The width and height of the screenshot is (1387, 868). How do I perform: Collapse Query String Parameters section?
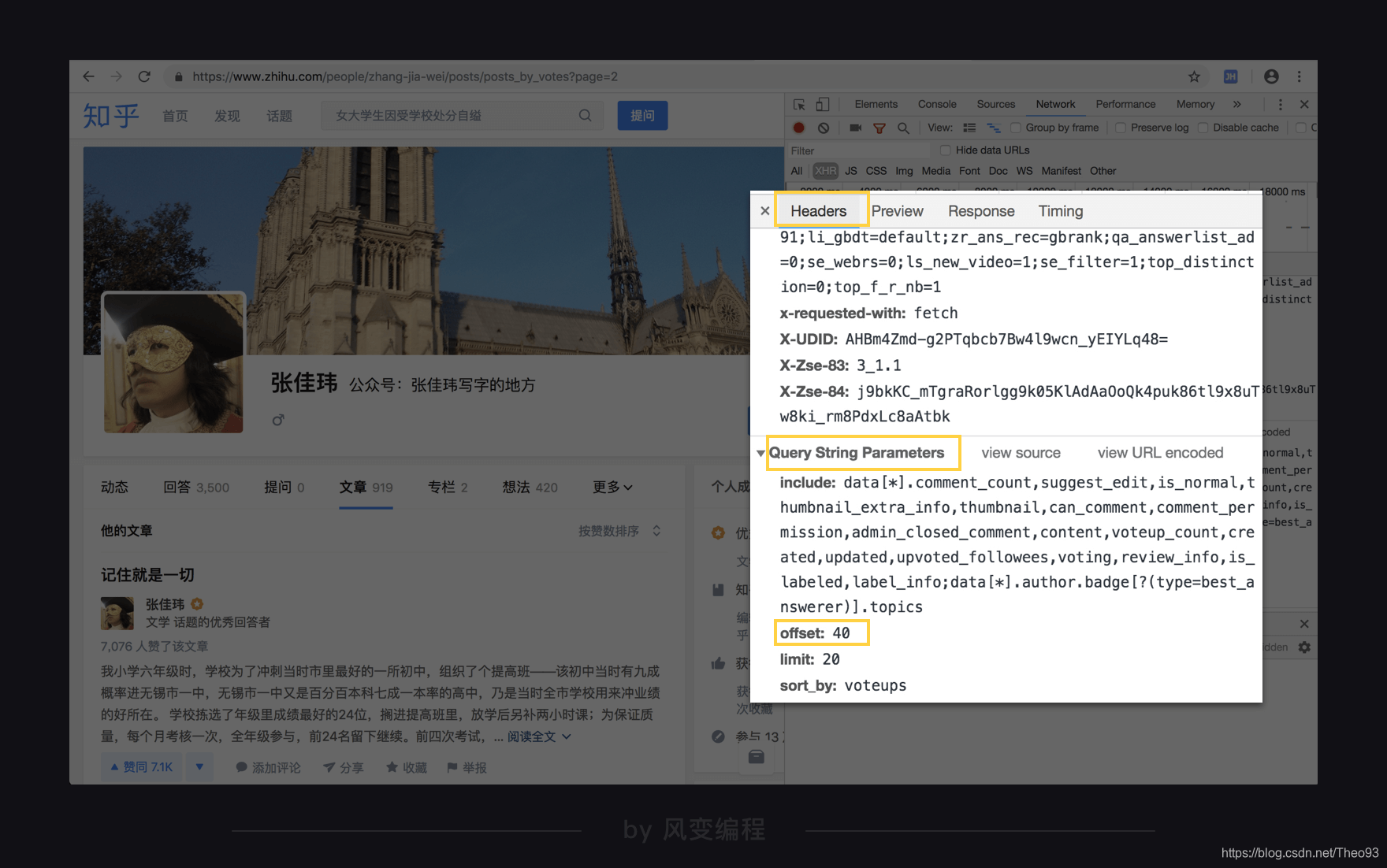(x=760, y=453)
